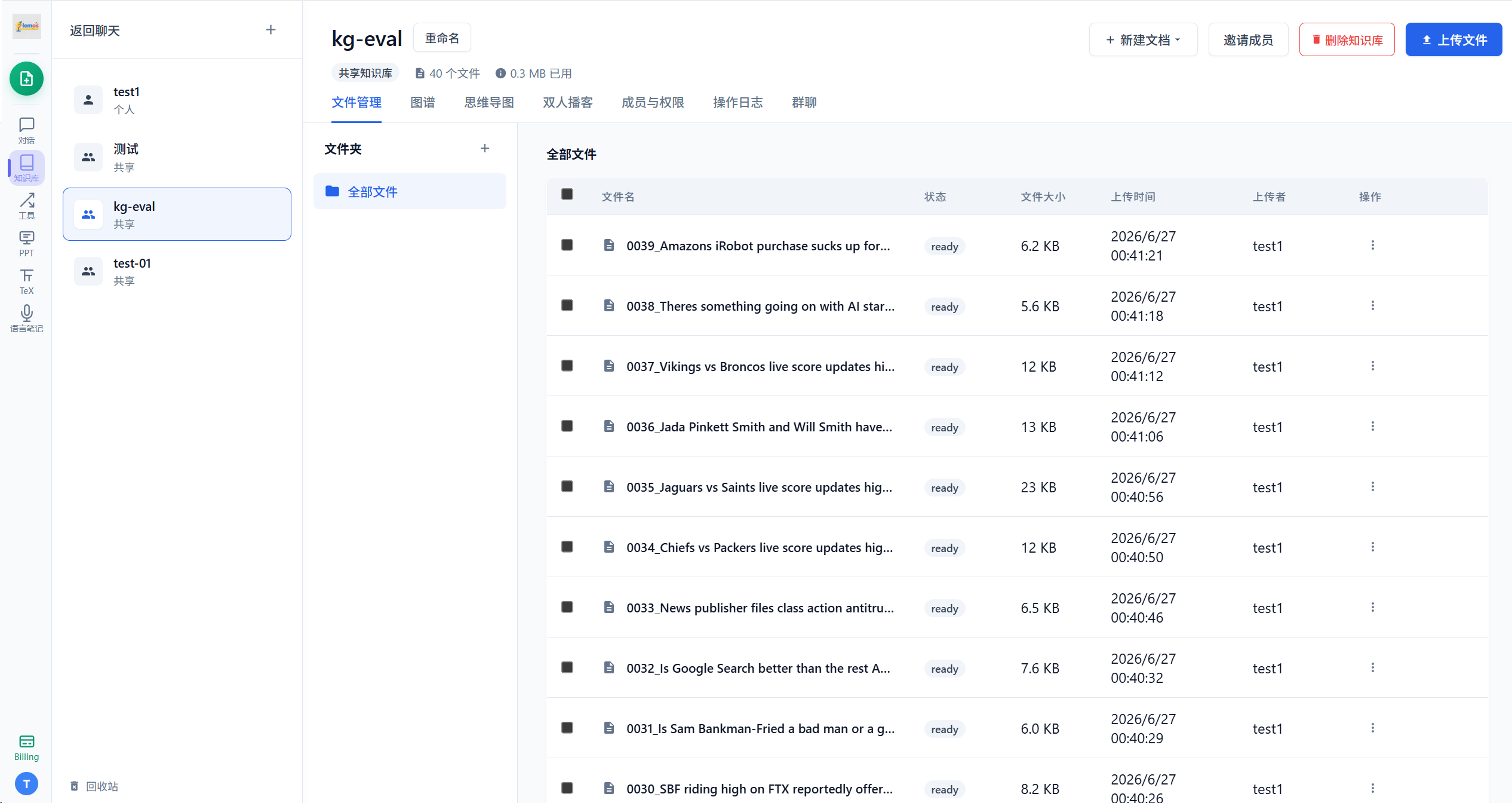Viewport: 1512px width, 803px height.
Task: Check the box for 0038_Theres something going on
Action: coord(567,305)
